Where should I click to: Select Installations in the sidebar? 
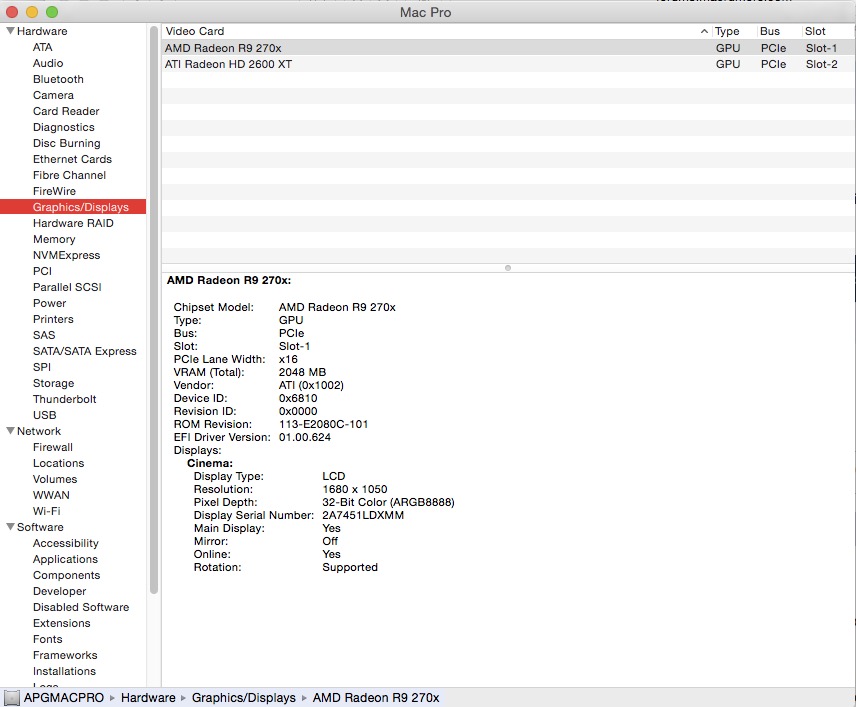(x=64, y=671)
